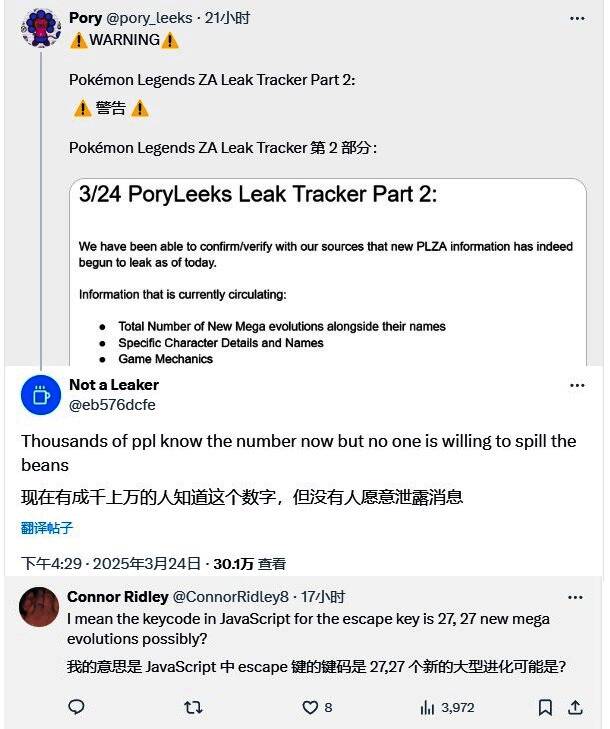
Task: Open more options on Pory's tweet
Action: tap(577, 18)
